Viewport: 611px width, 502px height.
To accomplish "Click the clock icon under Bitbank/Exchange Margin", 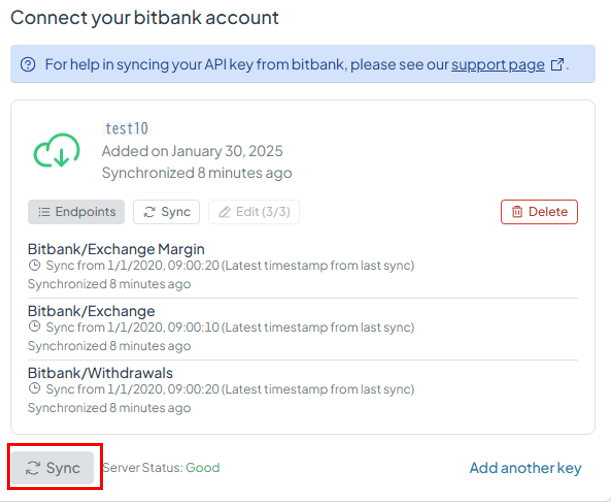I will point(35,265).
